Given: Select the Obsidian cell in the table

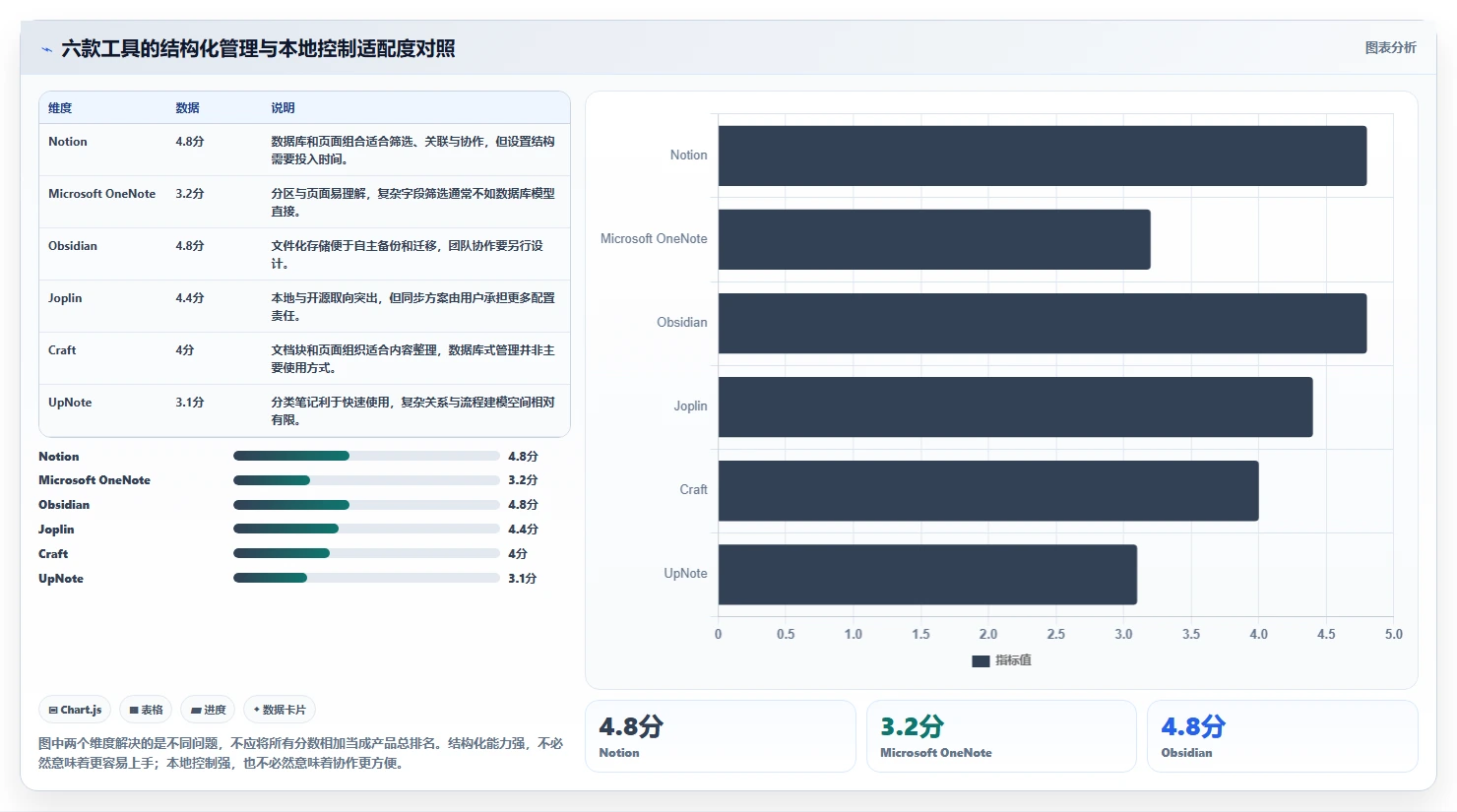Looking at the screenshot, I should click(73, 246).
